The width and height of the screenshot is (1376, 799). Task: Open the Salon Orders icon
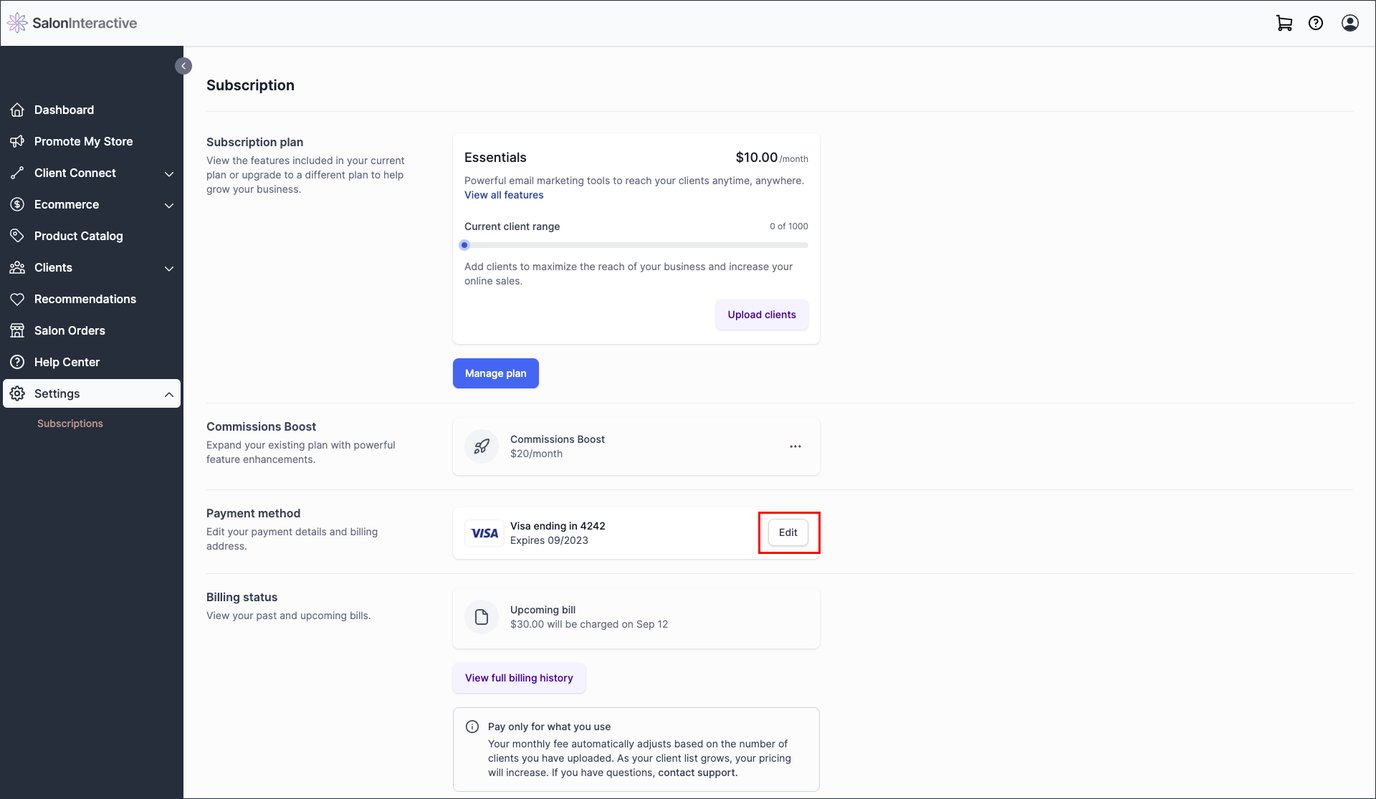click(x=17, y=330)
